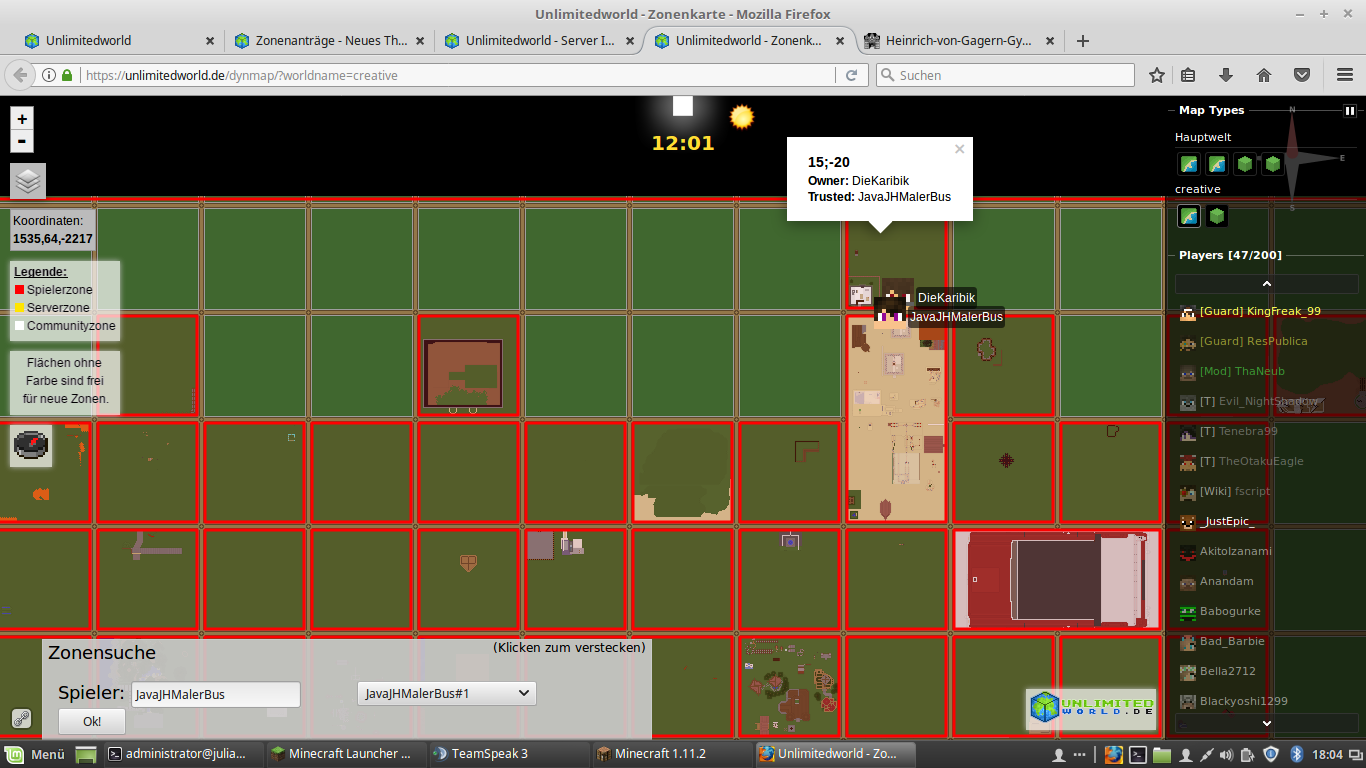Follow player Bella2712

coord(1227,671)
